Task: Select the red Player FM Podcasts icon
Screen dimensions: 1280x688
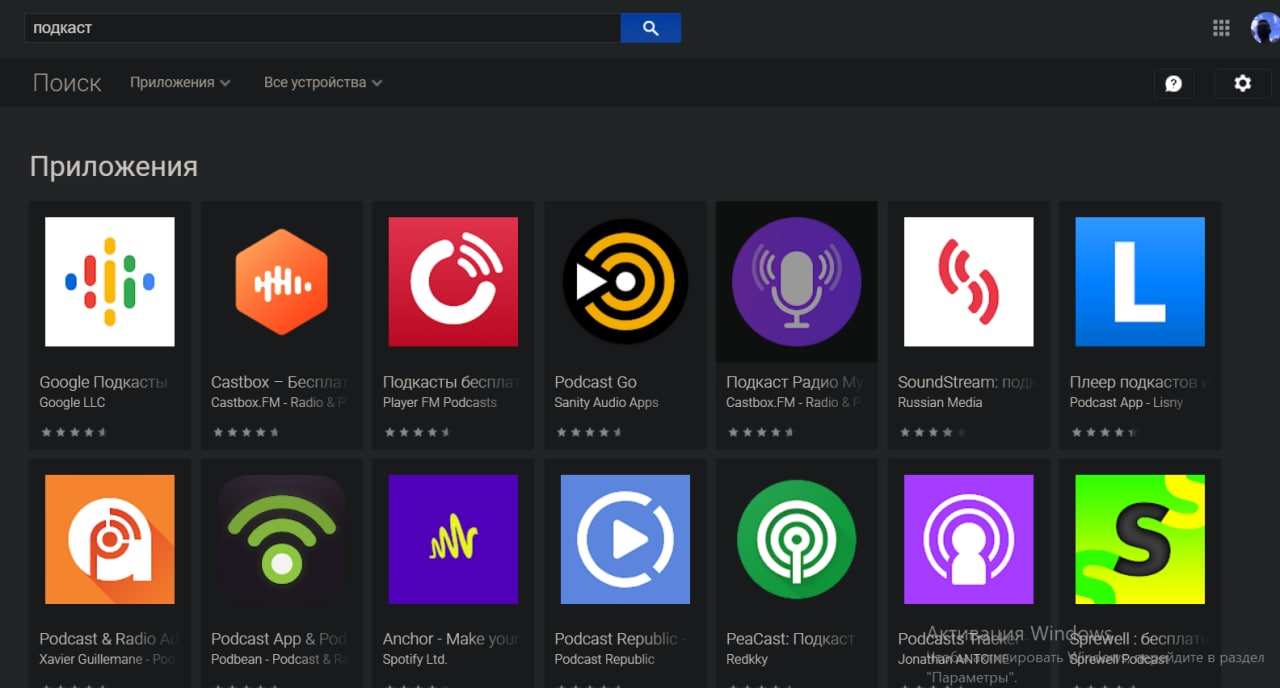Action: pyautogui.click(x=453, y=282)
